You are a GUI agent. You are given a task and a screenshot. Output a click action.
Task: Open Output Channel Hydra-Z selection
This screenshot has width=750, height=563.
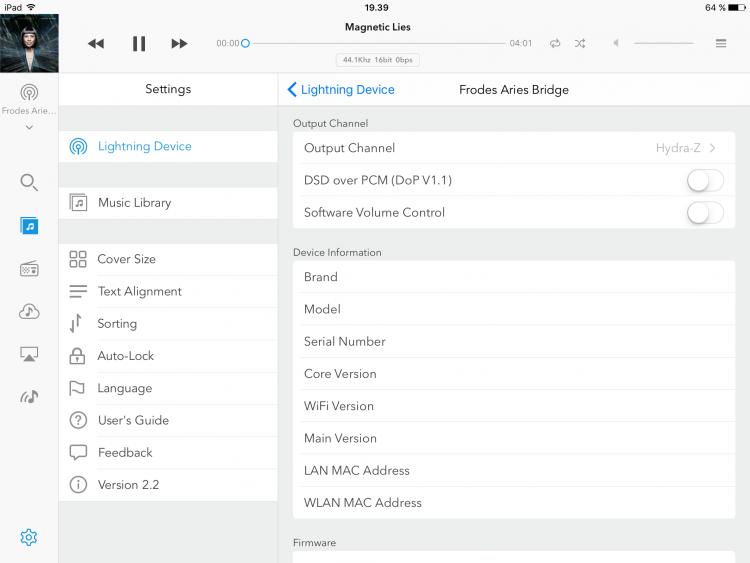point(514,148)
